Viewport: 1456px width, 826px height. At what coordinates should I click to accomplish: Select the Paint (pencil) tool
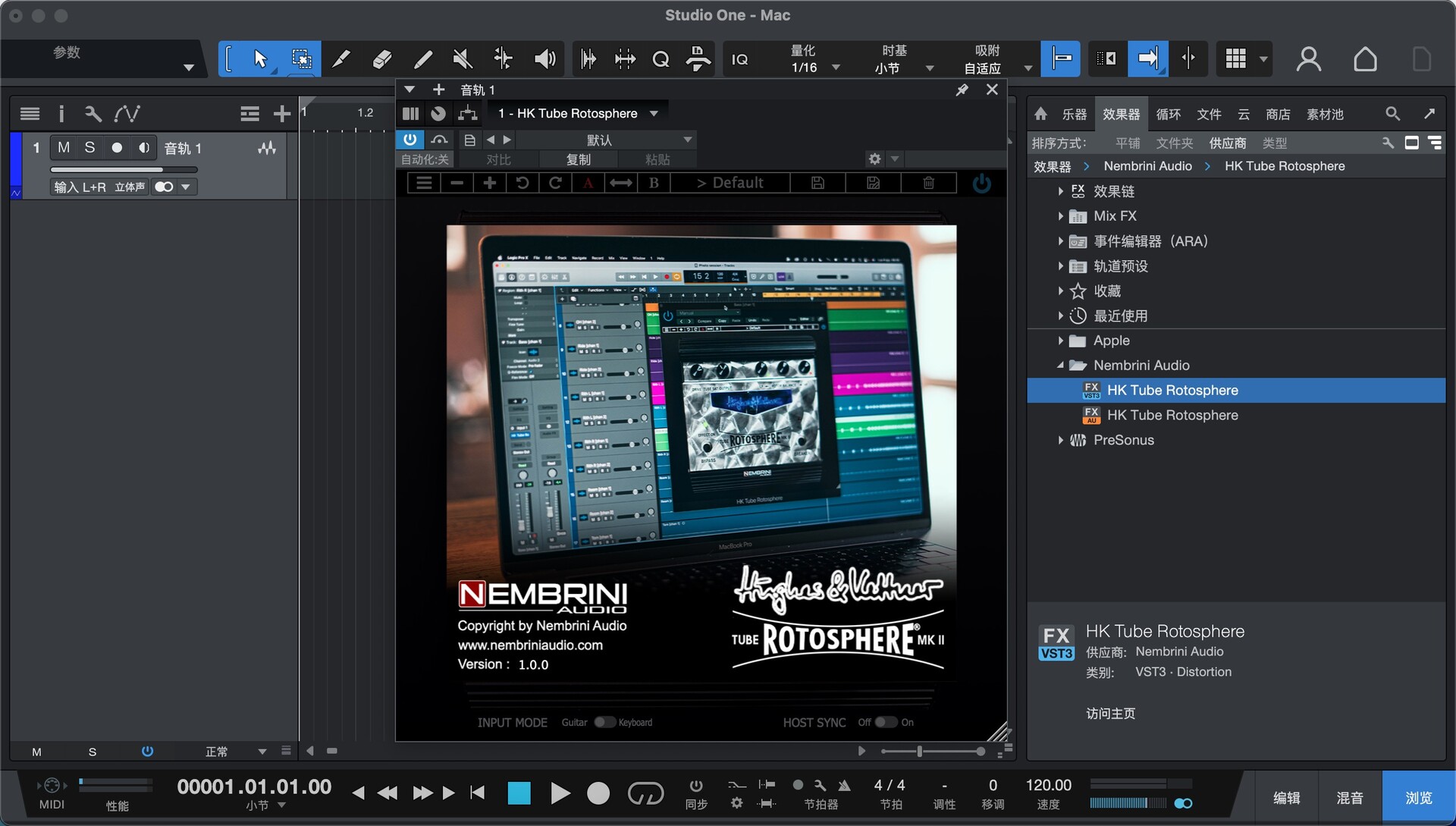[423, 59]
